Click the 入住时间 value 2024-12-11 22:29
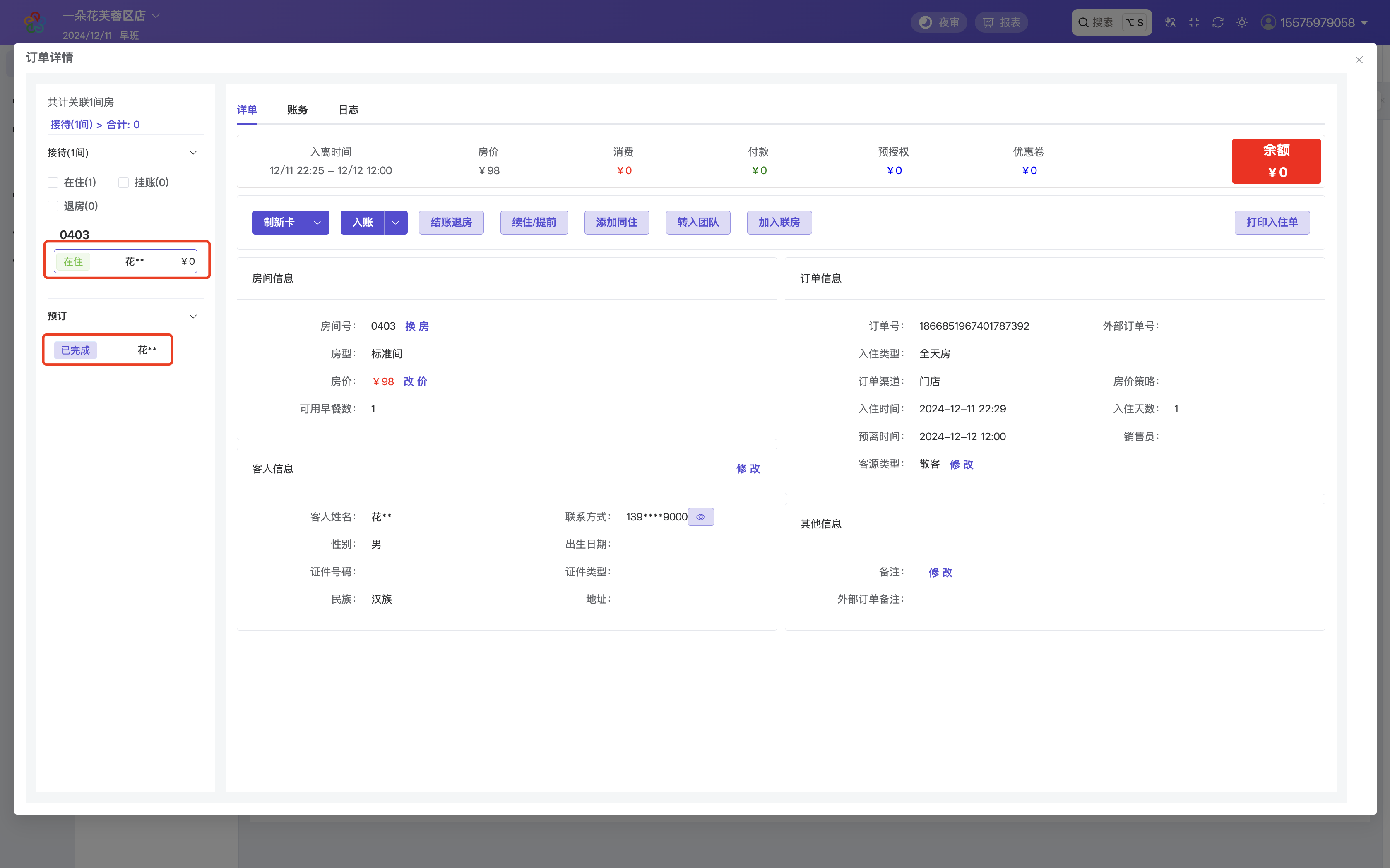The width and height of the screenshot is (1390, 868). (963, 409)
